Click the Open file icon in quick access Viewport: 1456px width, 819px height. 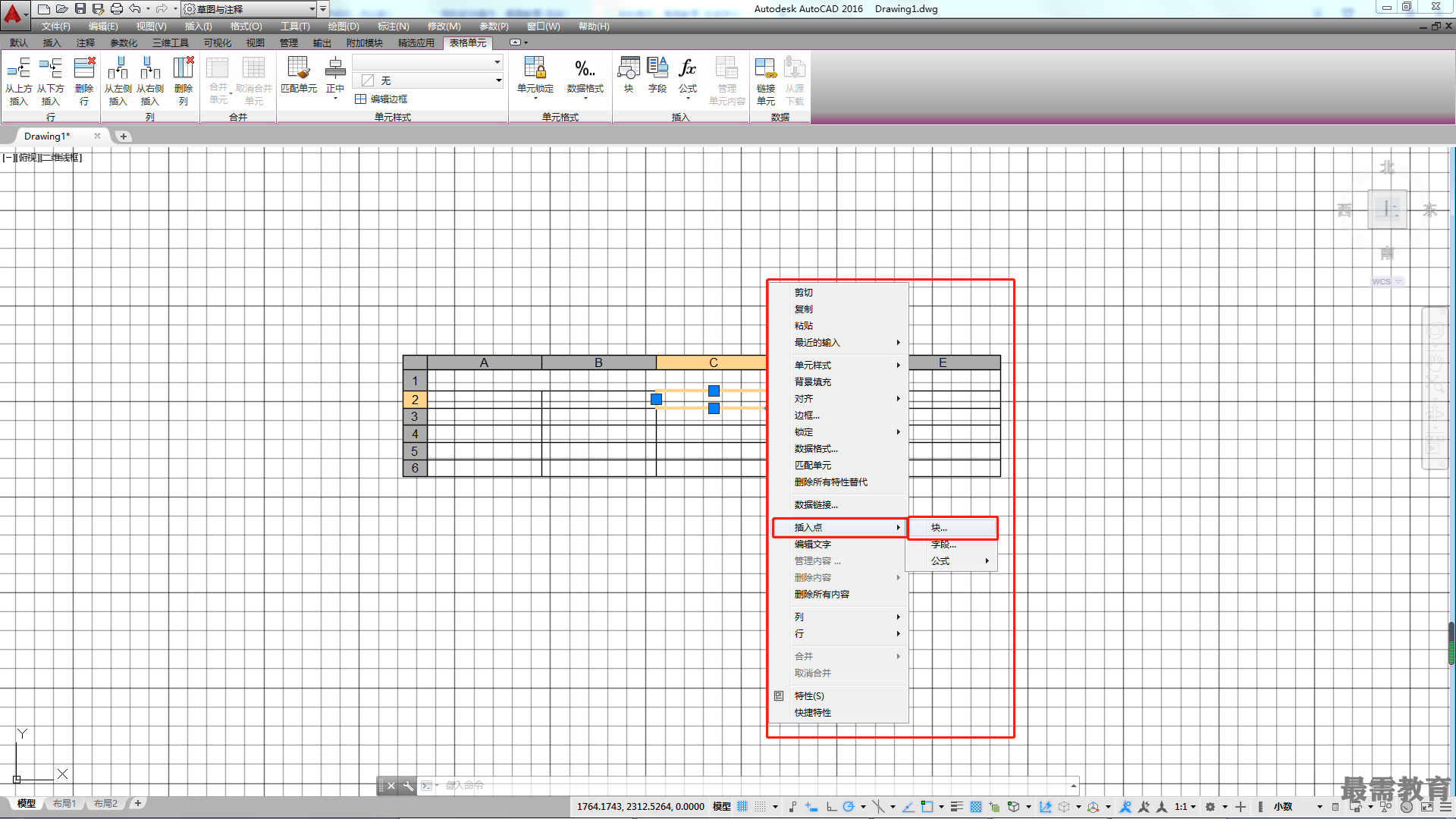[x=62, y=9]
